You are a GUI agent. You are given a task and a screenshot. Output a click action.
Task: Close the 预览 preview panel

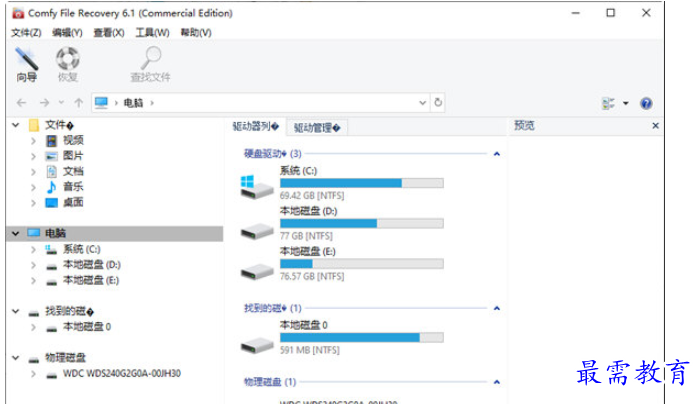point(655,126)
